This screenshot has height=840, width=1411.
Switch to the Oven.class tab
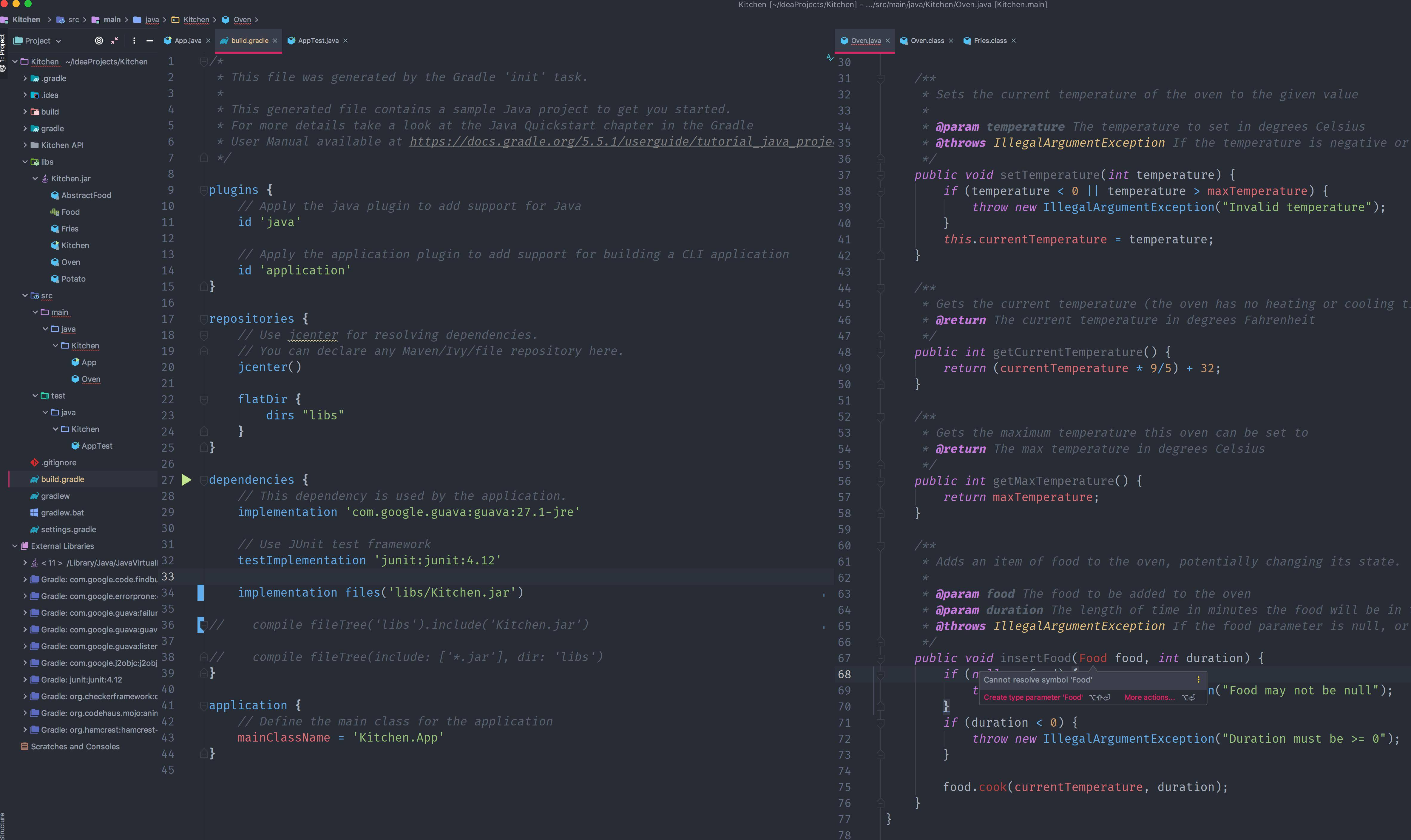pyautogui.click(x=927, y=41)
